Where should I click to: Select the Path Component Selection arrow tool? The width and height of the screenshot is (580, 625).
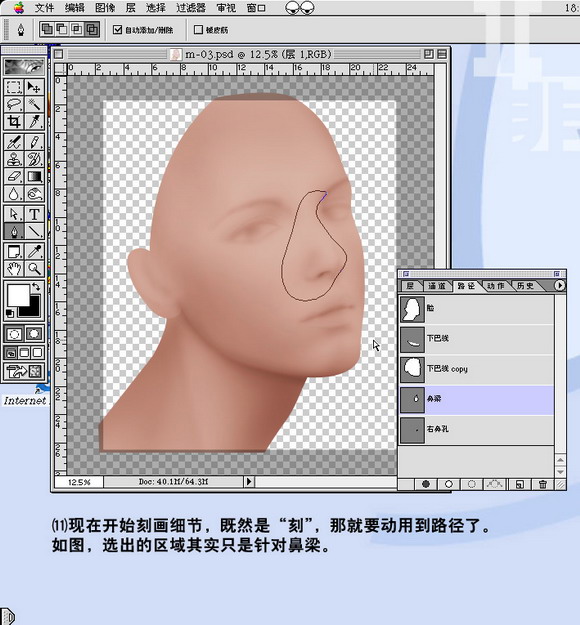click(x=14, y=214)
